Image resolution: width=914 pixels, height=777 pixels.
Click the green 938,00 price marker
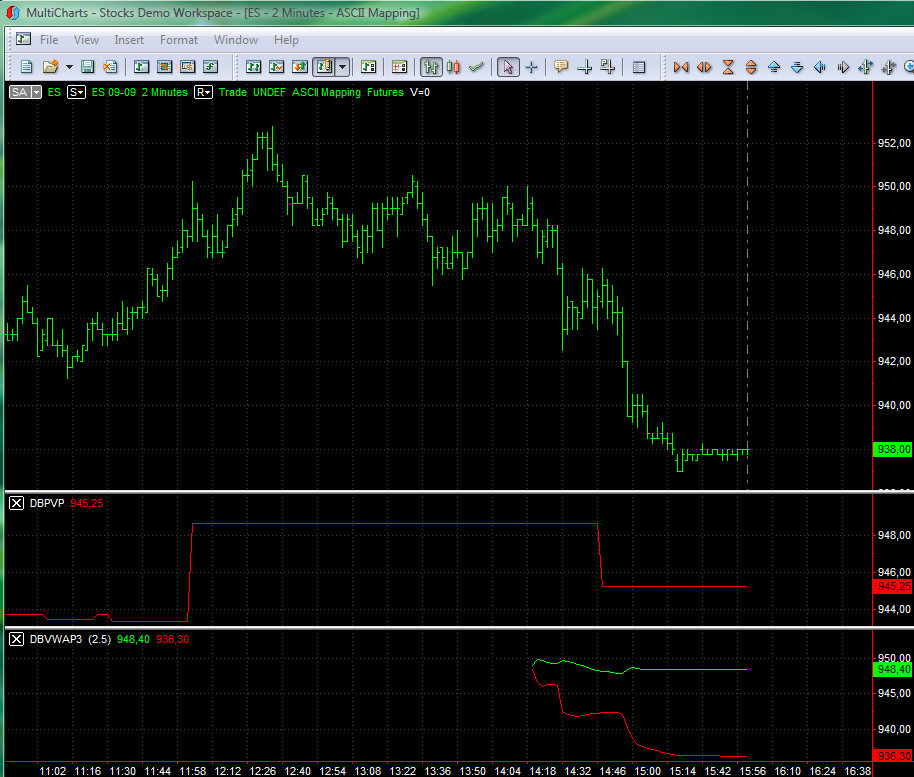893,449
